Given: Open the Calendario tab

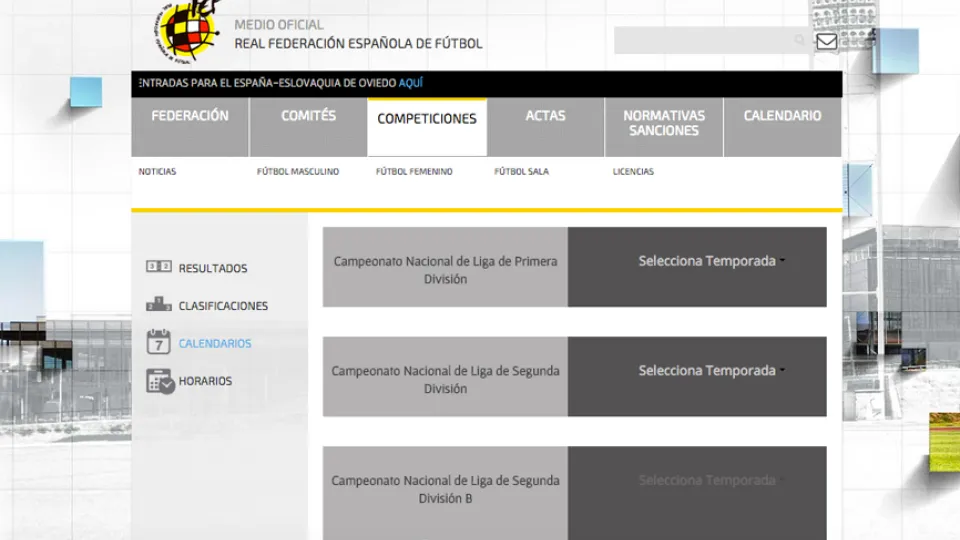Looking at the screenshot, I should click(x=782, y=127).
